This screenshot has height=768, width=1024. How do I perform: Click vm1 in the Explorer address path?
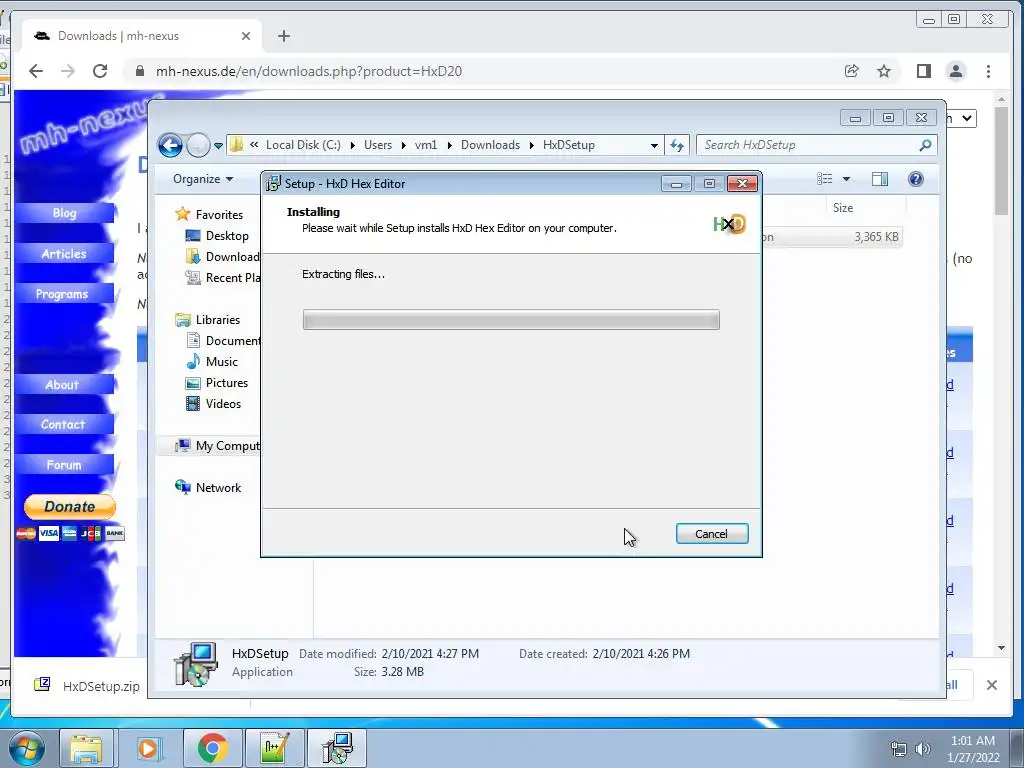[x=426, y=145]
